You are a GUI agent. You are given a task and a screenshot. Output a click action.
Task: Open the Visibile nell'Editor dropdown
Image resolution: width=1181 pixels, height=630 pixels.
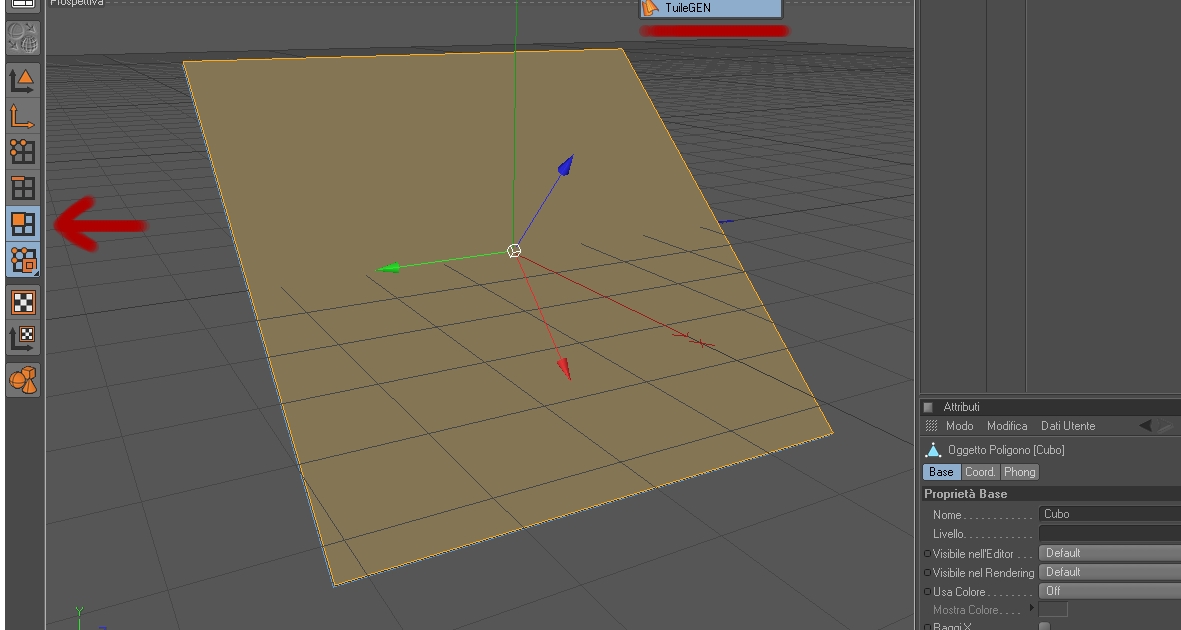(x=1109, y=553)
